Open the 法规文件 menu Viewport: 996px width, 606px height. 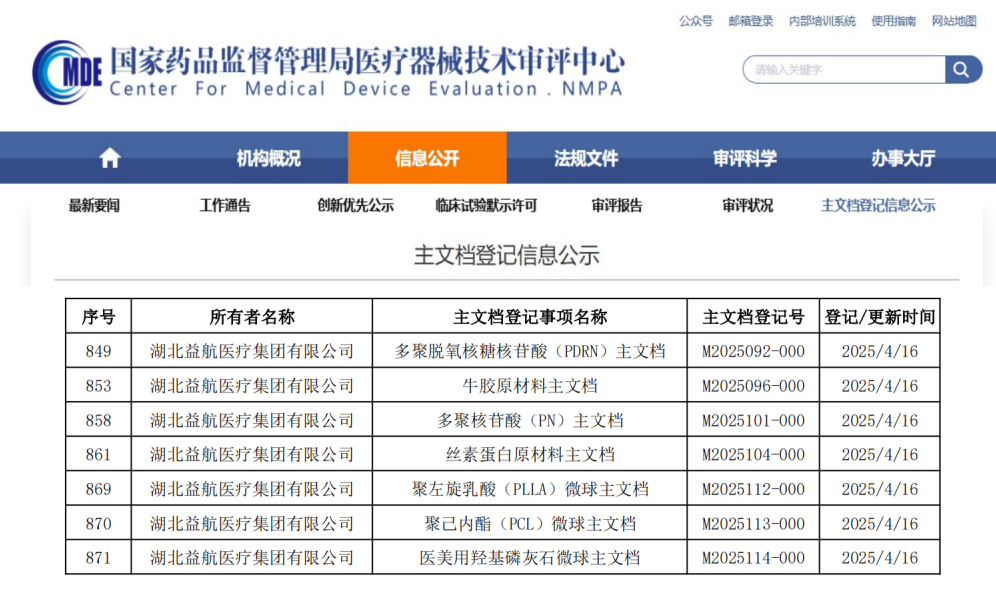coord(586,158)
